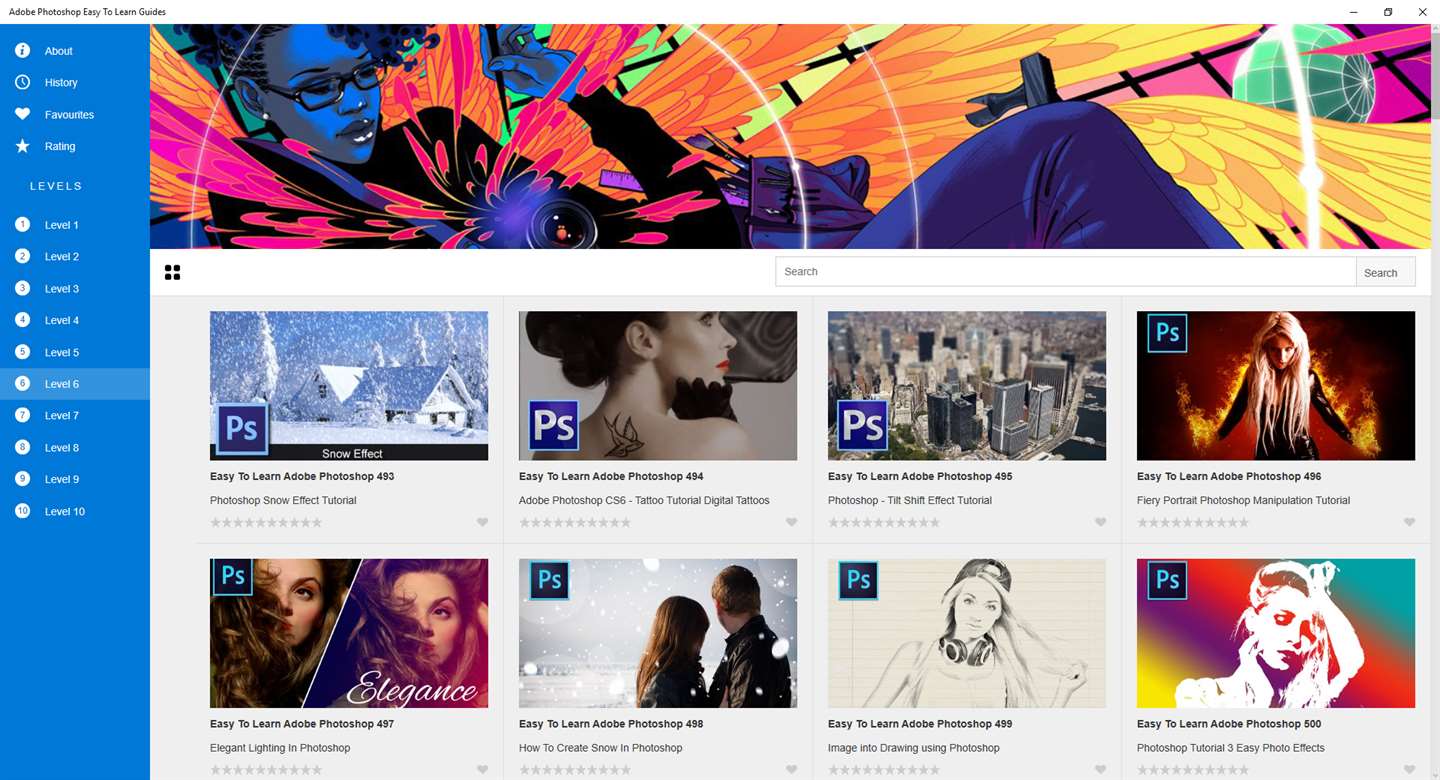Select the Level 7 numbered circle icon
1440x780 pixels.
[22, 415]
